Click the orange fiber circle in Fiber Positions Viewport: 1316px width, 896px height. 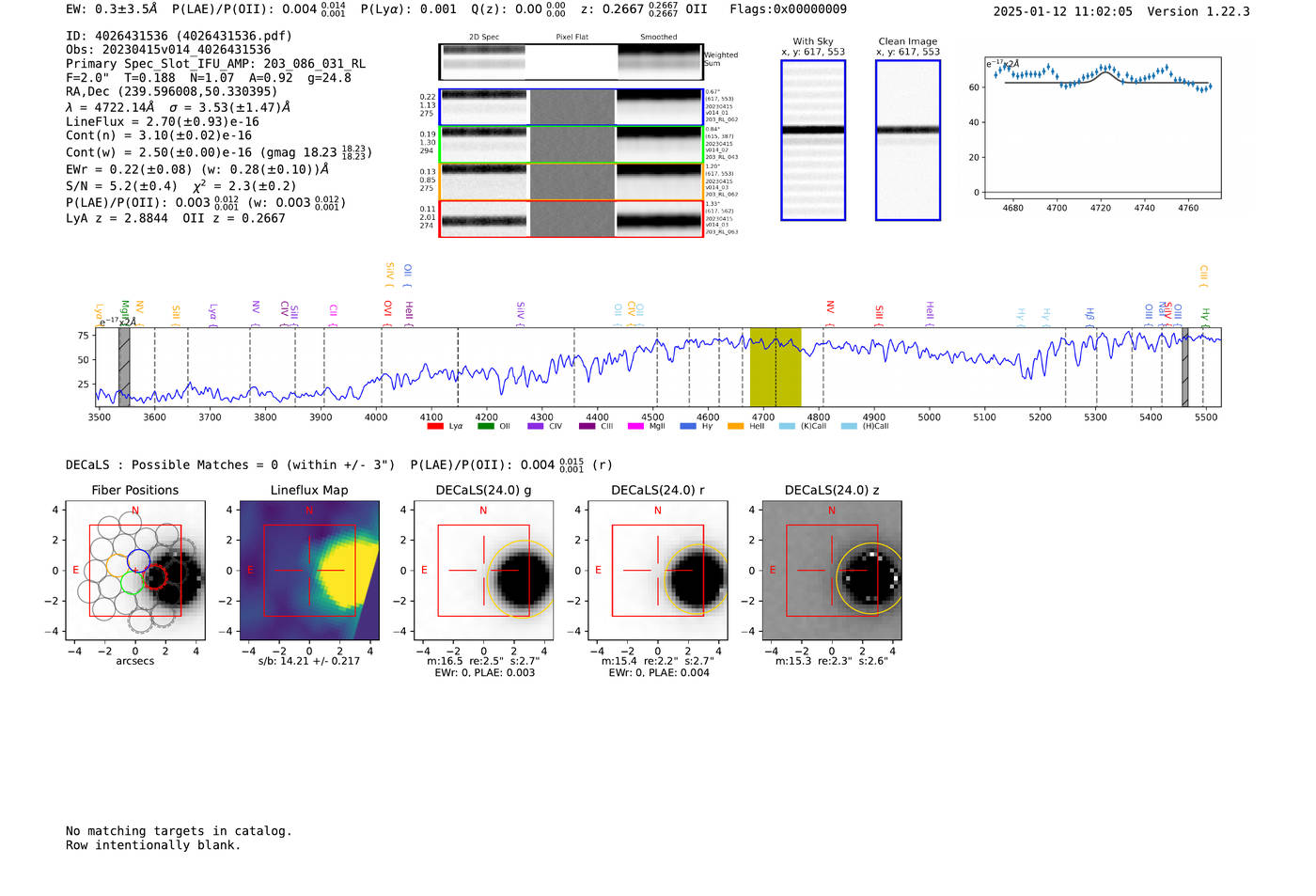click(117, 565)
